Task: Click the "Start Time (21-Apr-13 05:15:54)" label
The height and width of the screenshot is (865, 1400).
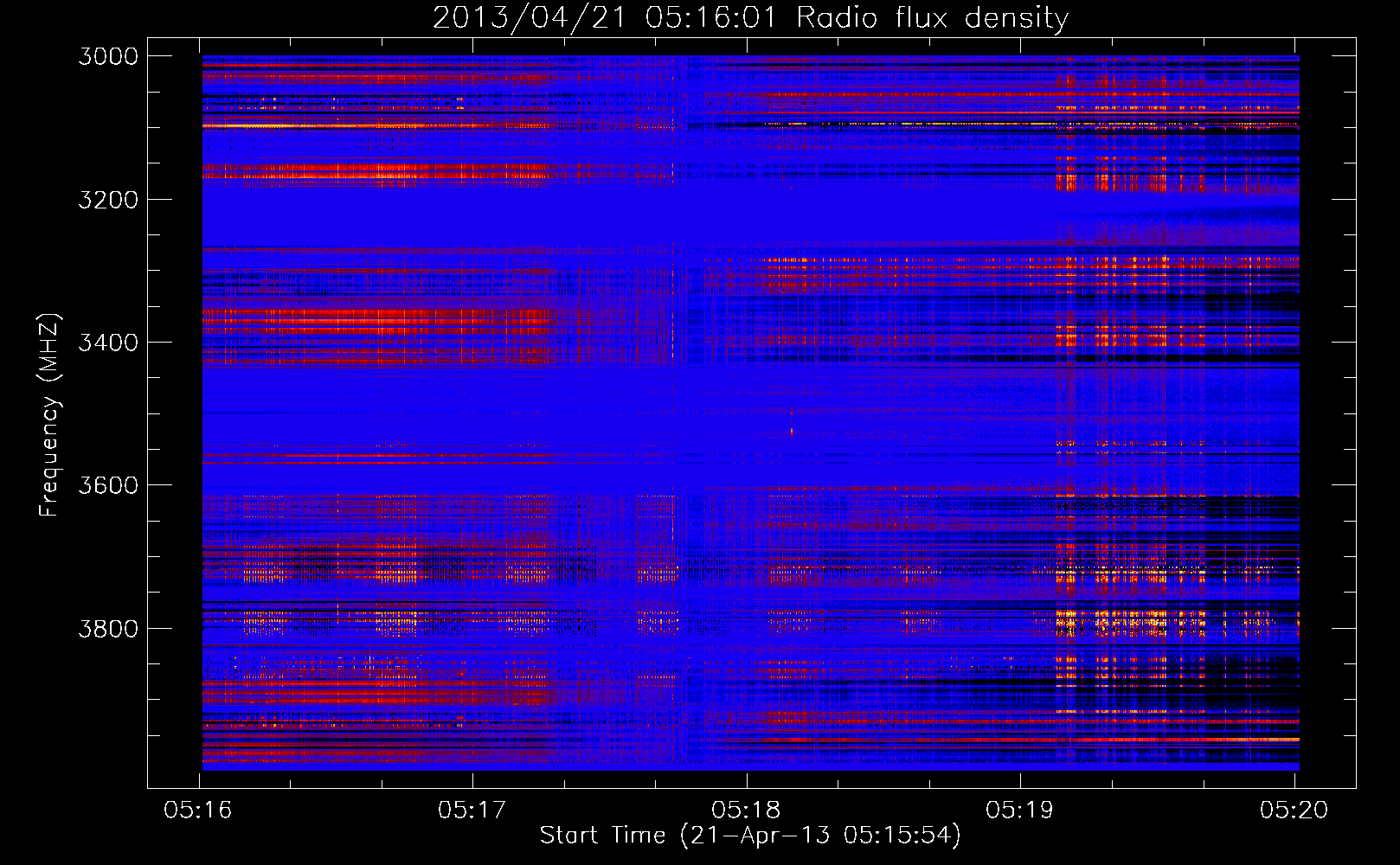Action: click(750, 836)
